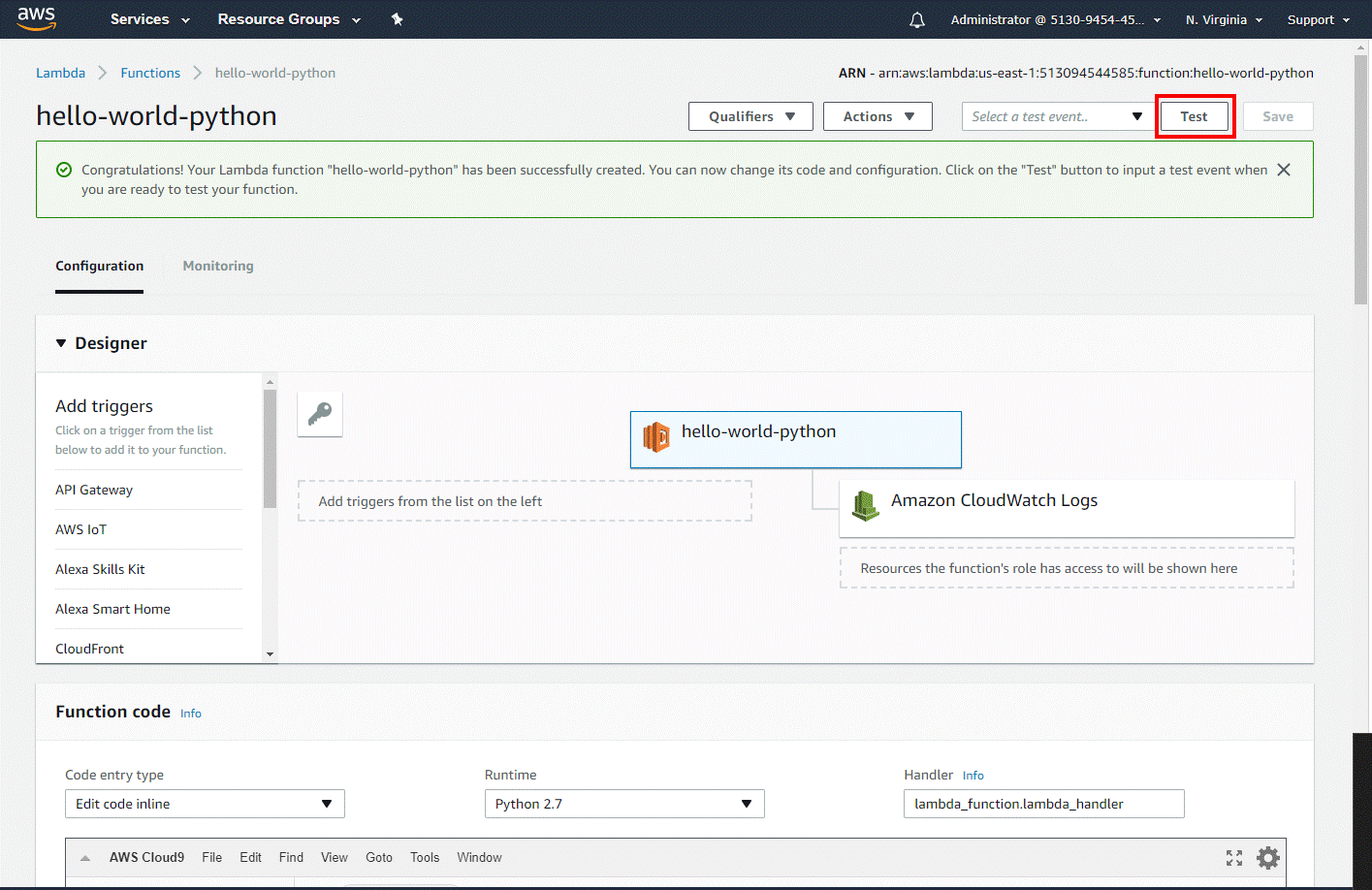This screenshot has width=1372, height=890.
Task: Click the Test button
Action: pyautogui.click(x=1195, y=116)
